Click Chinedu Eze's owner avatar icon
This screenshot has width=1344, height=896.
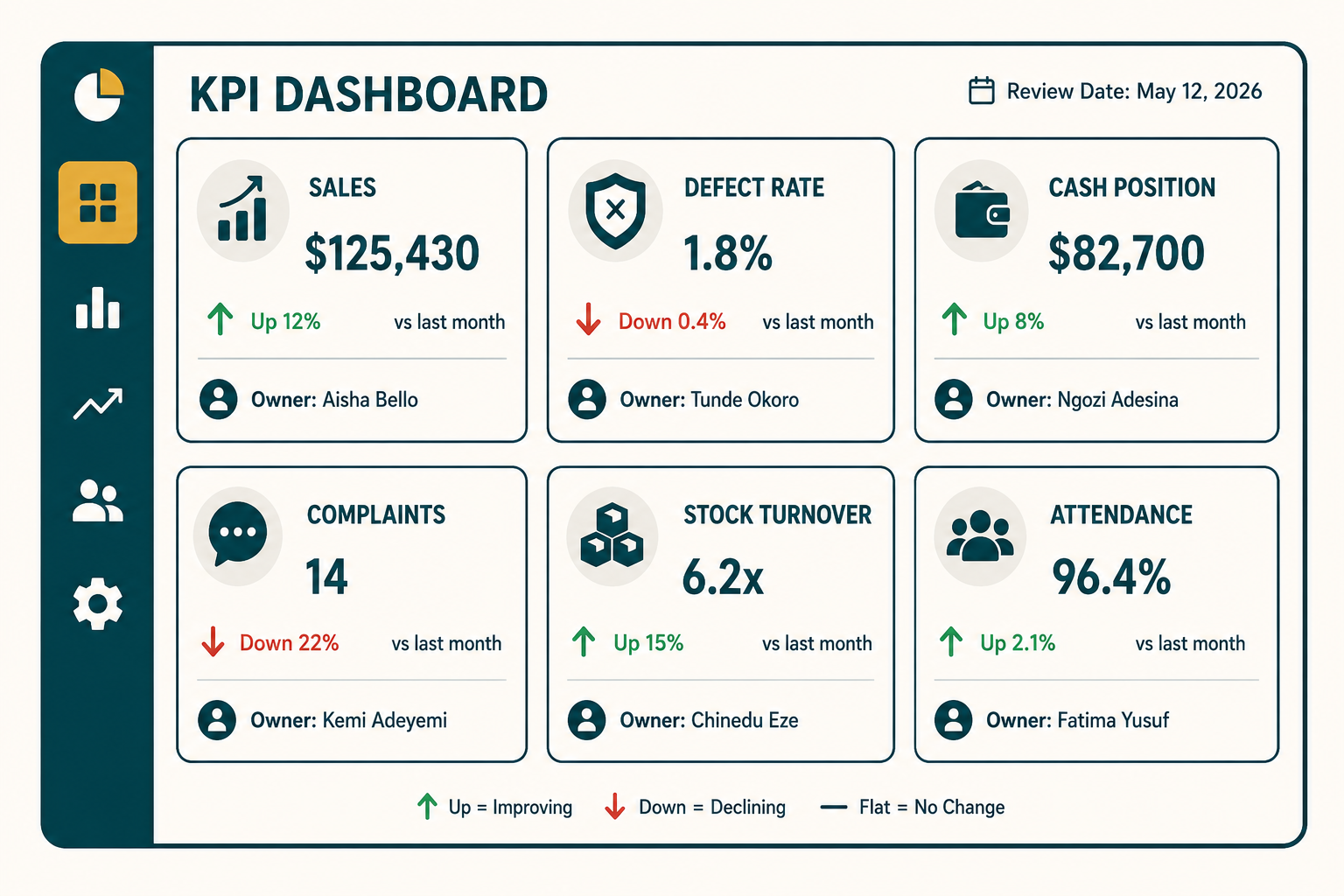tap(587, 720)
